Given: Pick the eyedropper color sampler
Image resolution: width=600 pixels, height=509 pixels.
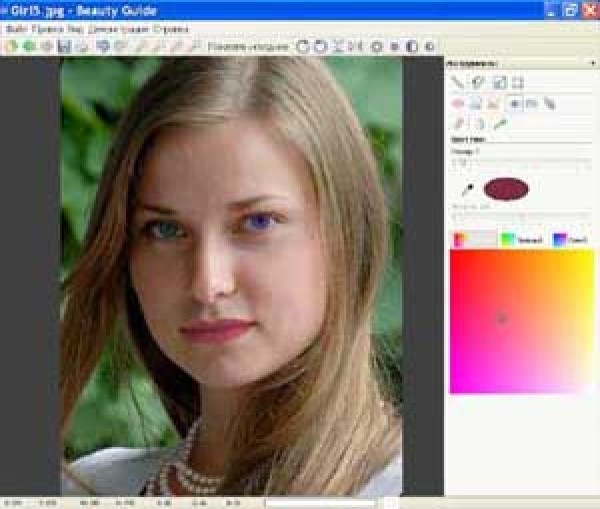Looking at the screenshot, I should coord(468,189).
